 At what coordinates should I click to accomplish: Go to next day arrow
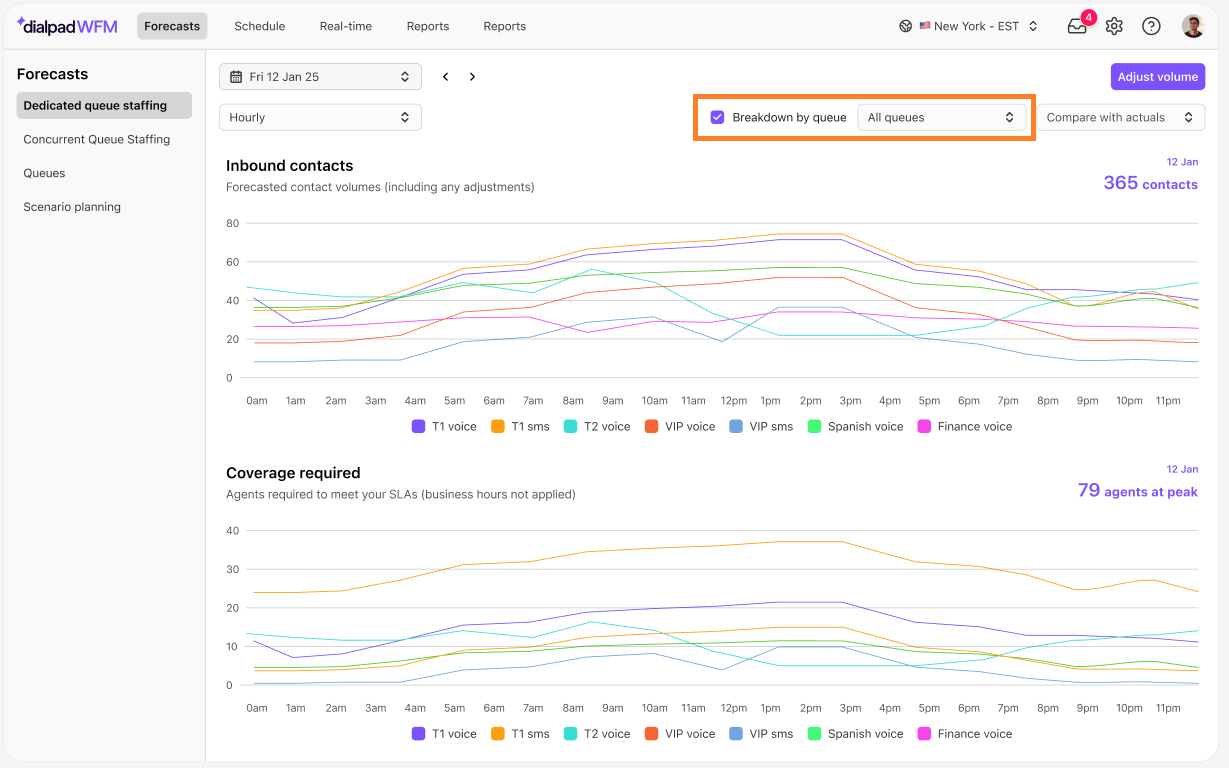473,77
